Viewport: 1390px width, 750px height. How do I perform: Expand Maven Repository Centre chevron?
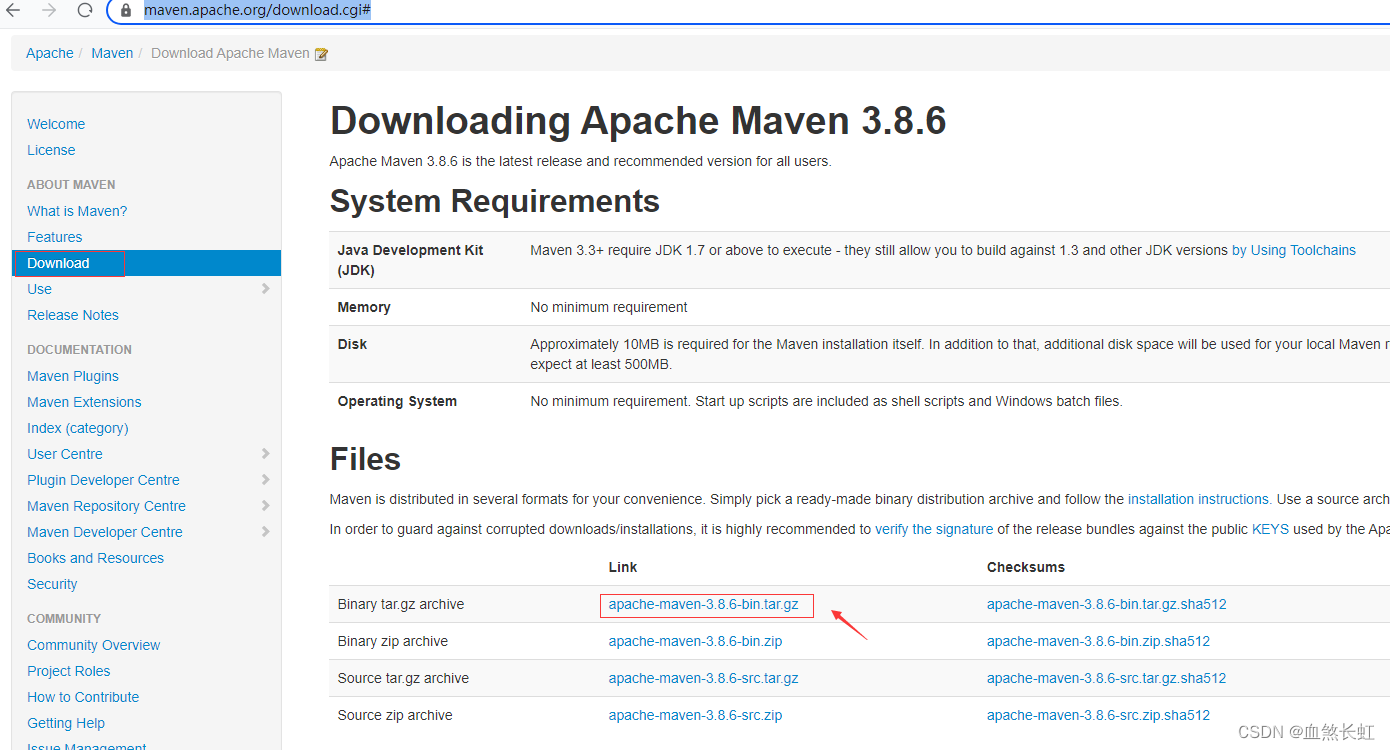coord(265,505)
